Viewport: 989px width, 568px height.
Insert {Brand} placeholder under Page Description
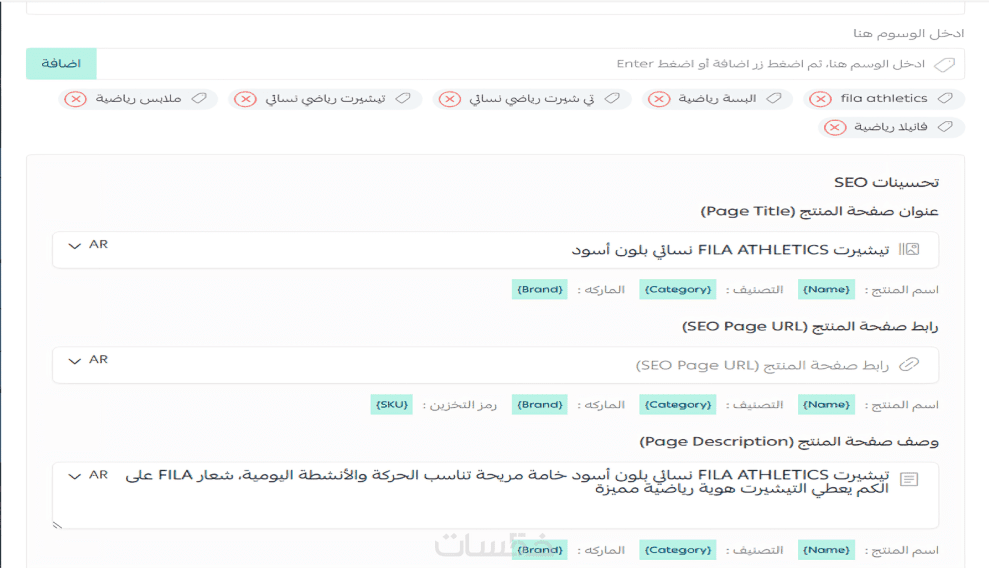pyautogui.click(x=539, y=550)
